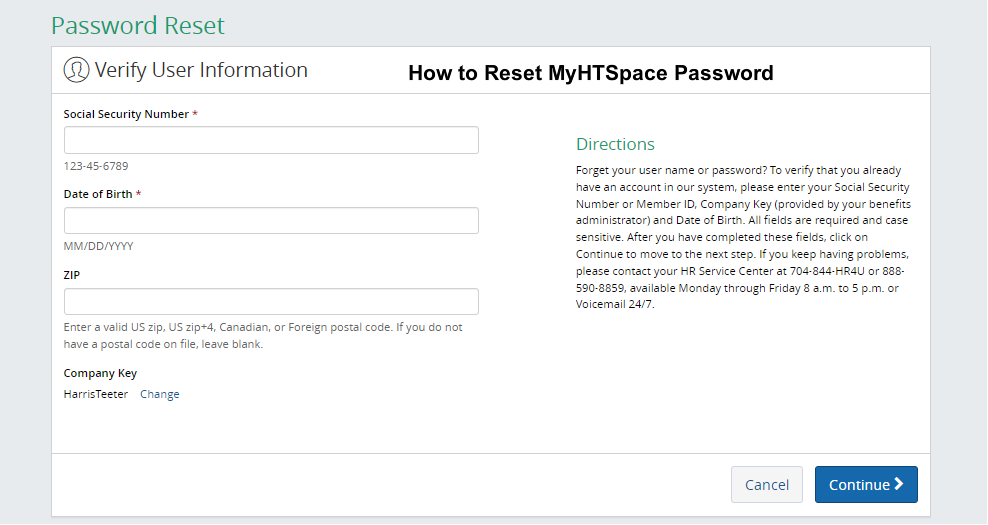Click the Continue button text
Viewport: 988px width, 525px height.
pyautogui.click(x=859, y=485)
